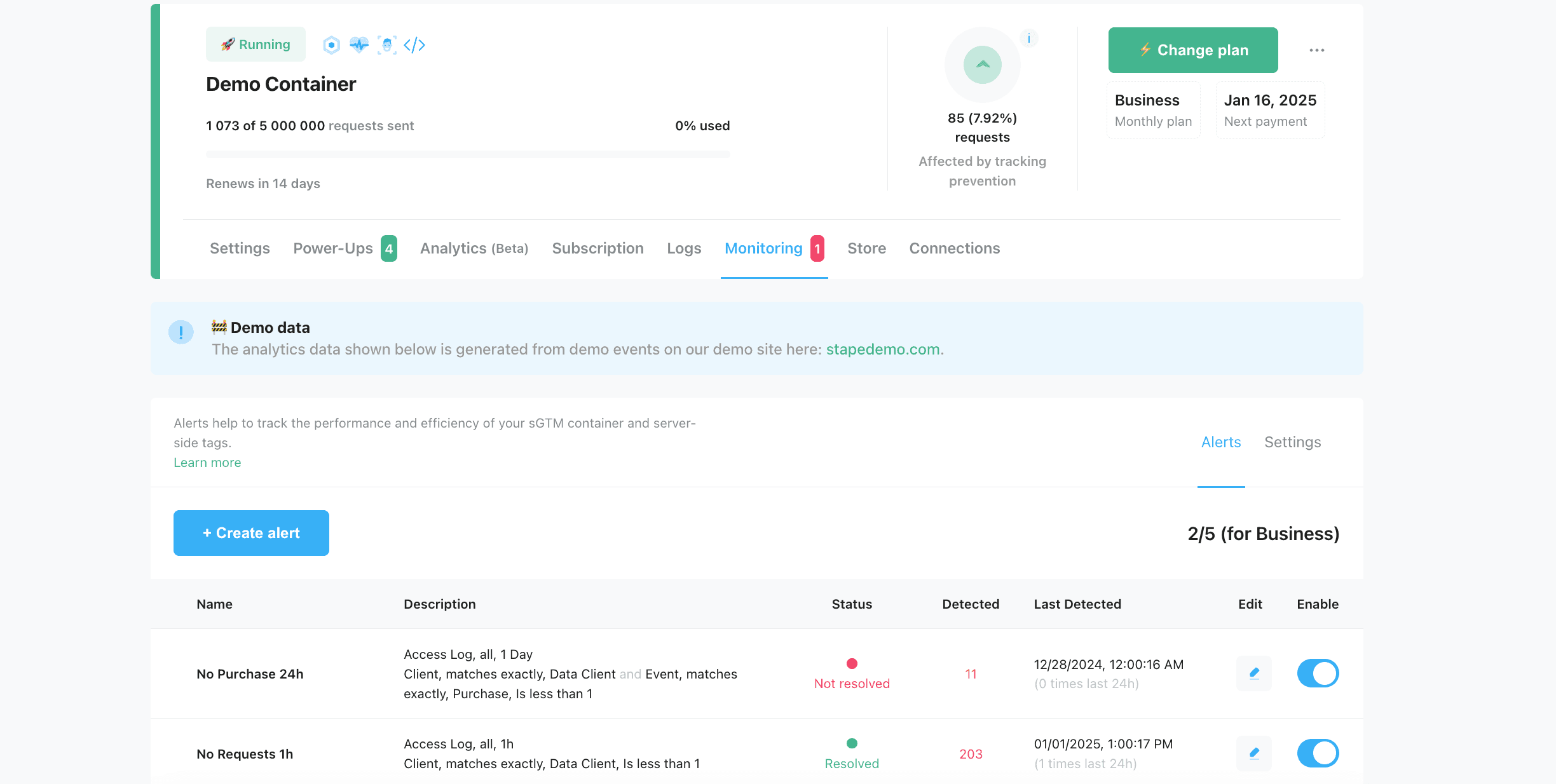Click the info icon near tracking prevention
Viewport: 1556px width, 784px height.
click(1028, 39)
